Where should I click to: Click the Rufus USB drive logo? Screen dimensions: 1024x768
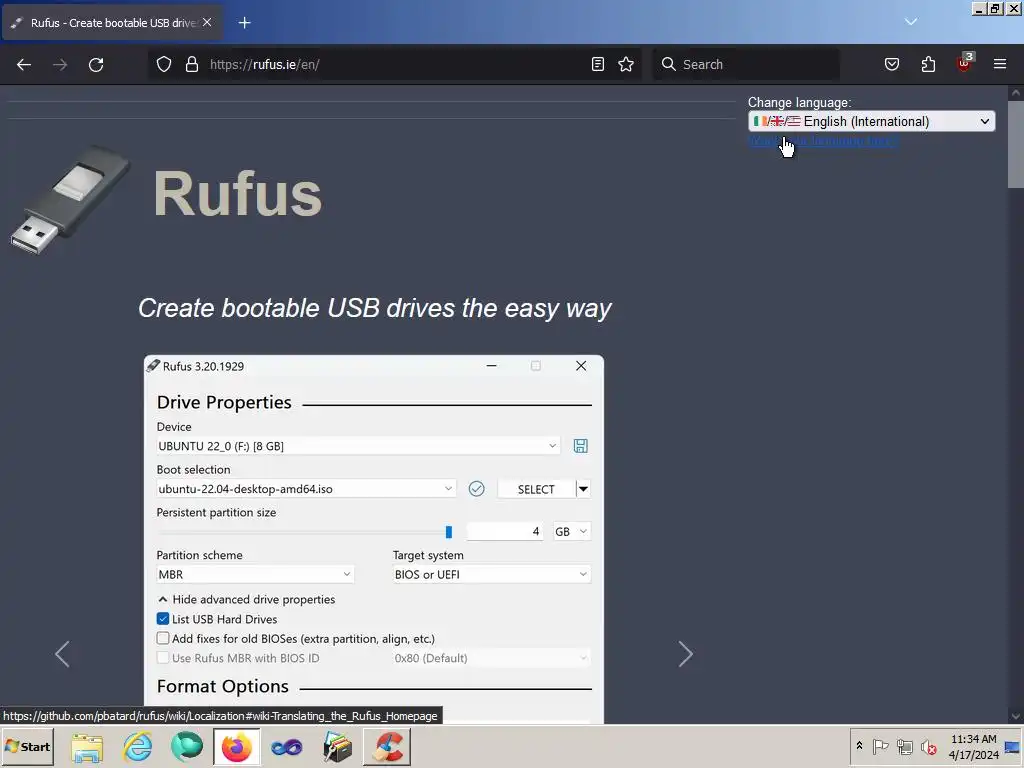[70, 199]
